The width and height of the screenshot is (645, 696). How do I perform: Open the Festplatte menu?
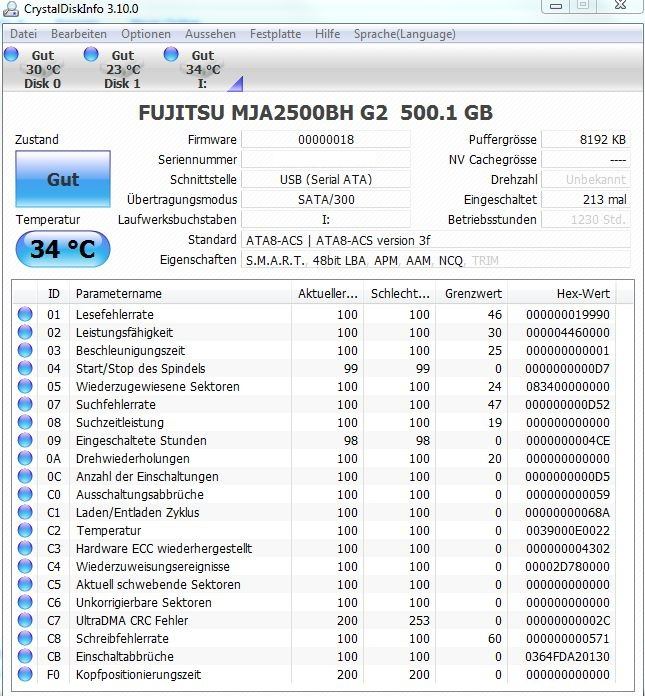click(x=275, y=34)
